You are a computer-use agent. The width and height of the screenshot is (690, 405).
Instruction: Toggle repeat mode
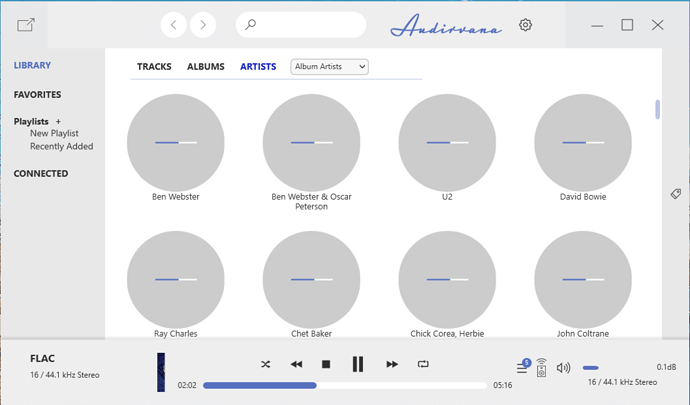tap(423, 364)
